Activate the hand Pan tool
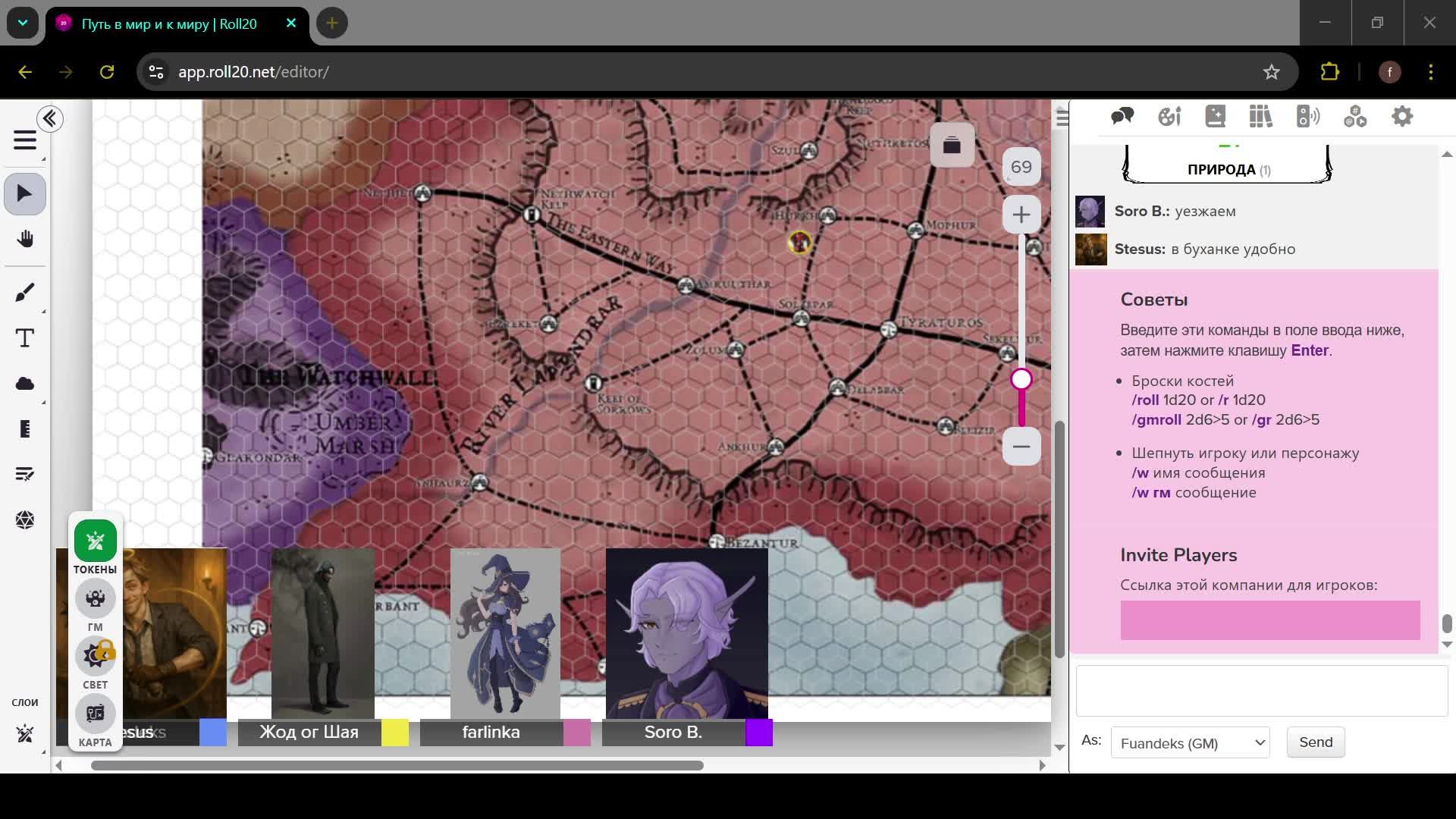 click(25, 240)
